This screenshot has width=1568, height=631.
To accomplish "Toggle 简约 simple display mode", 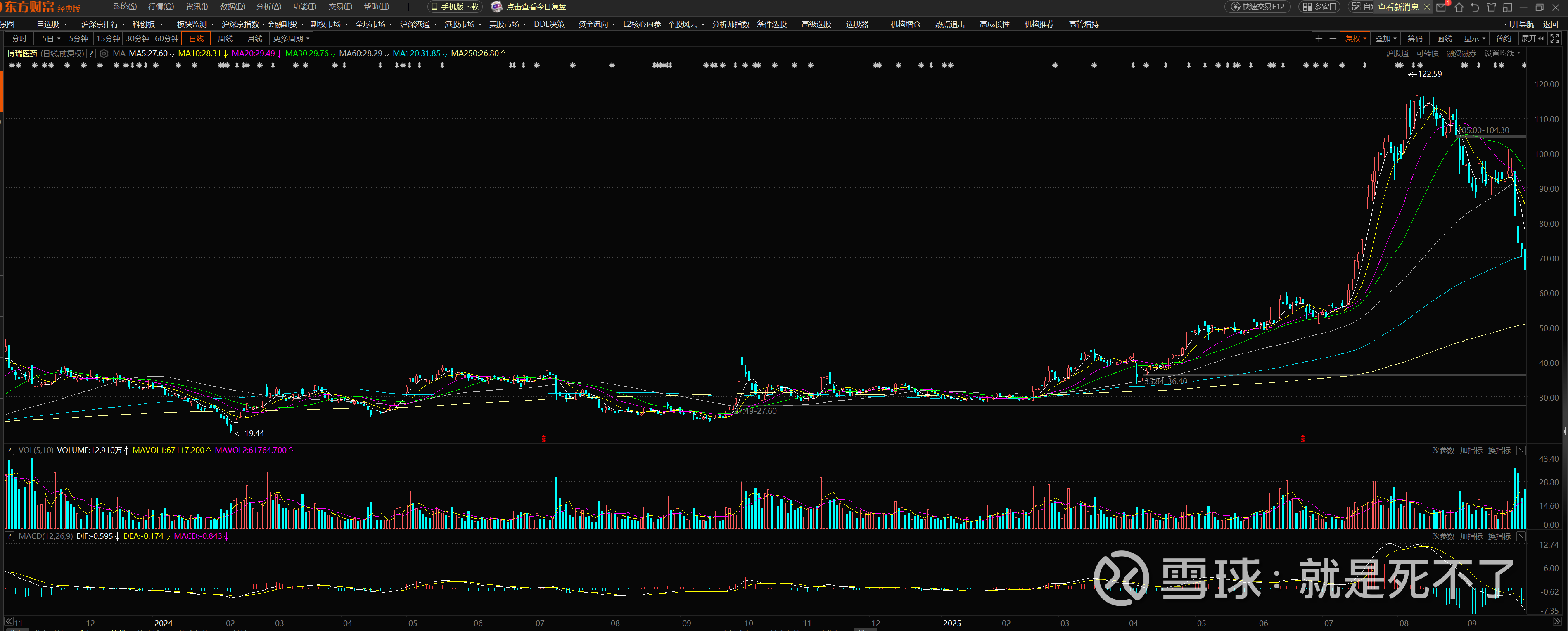I will (x=1504, y=38).
